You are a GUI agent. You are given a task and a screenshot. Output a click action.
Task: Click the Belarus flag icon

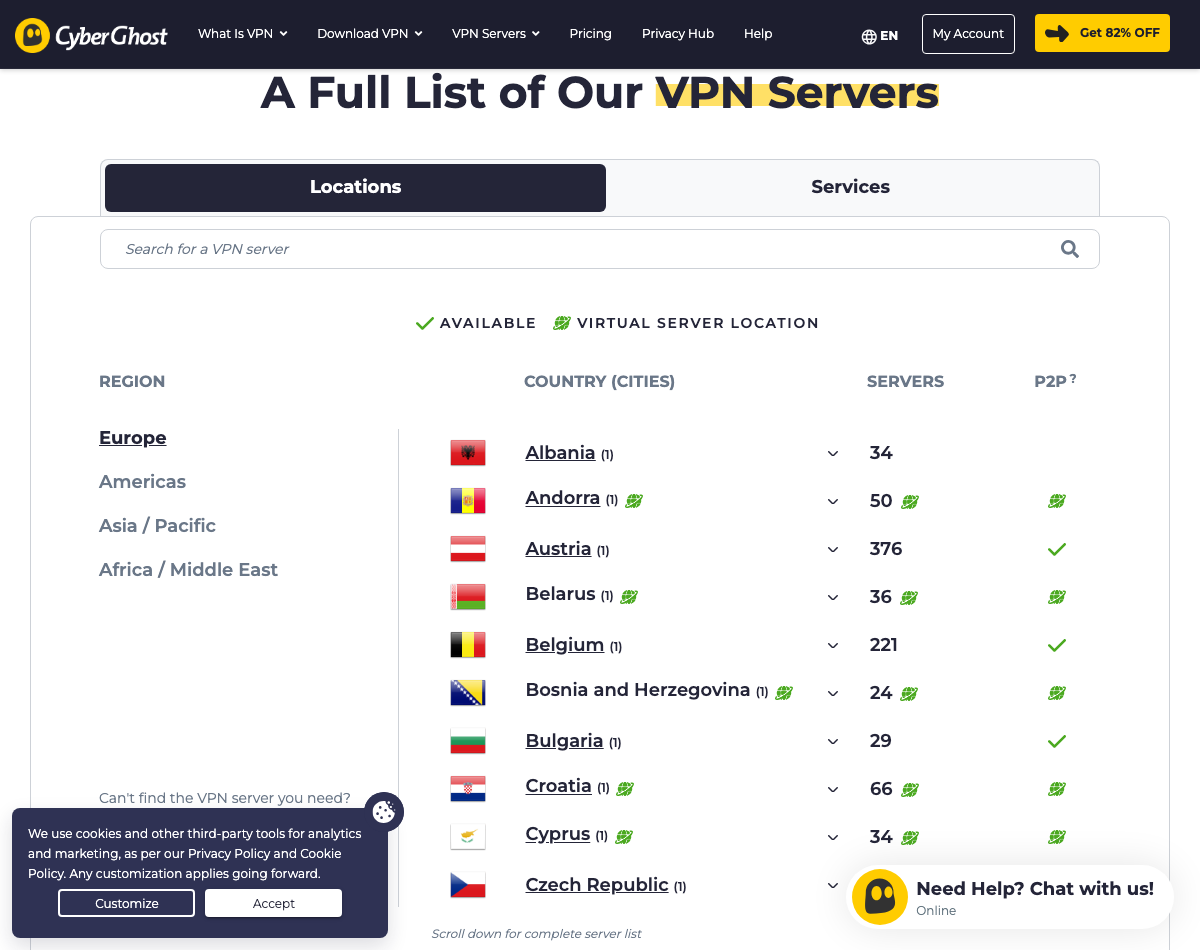(x=468, y=597)
